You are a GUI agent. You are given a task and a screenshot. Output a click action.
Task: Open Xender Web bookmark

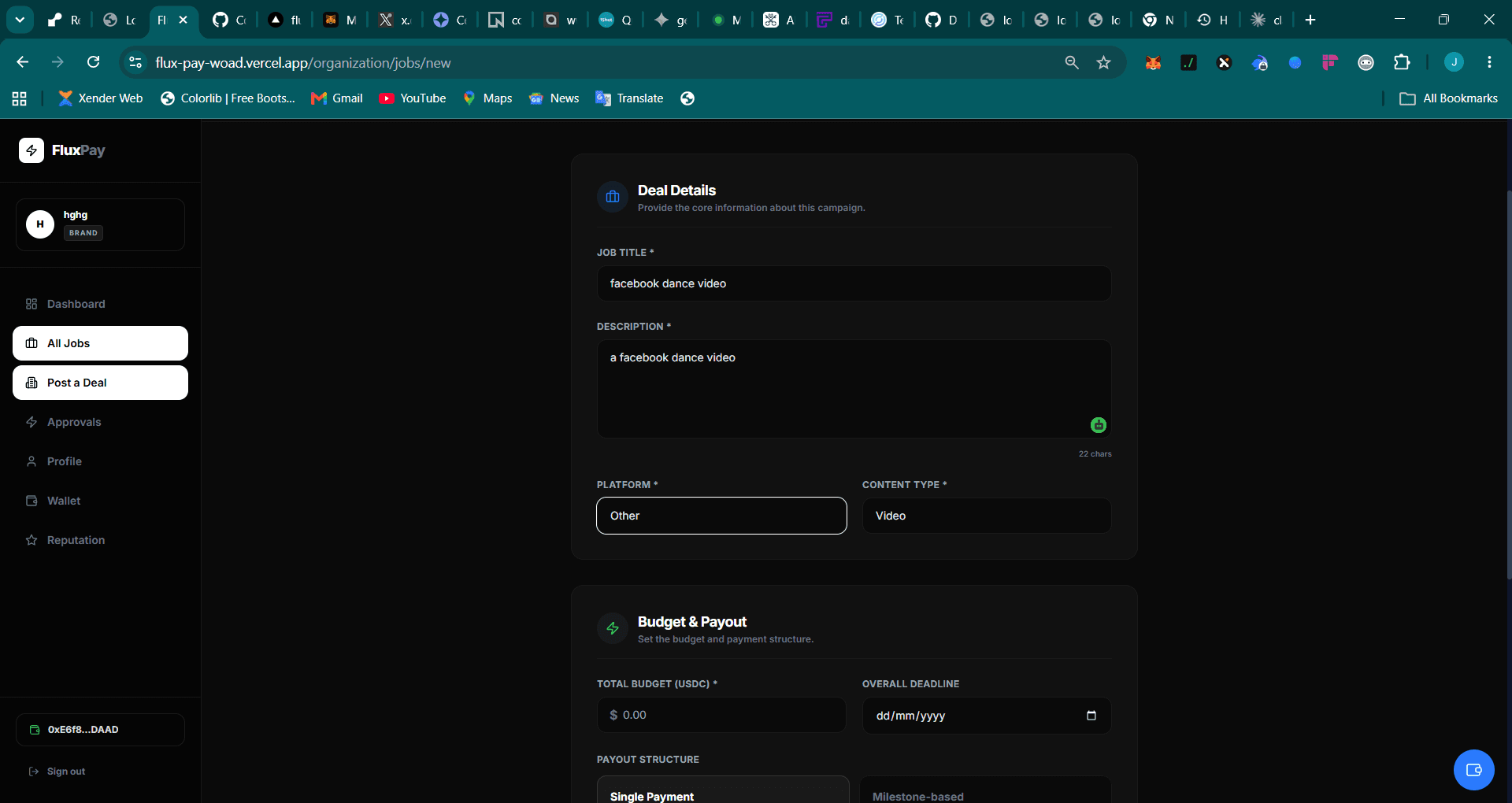coord(101,98)
